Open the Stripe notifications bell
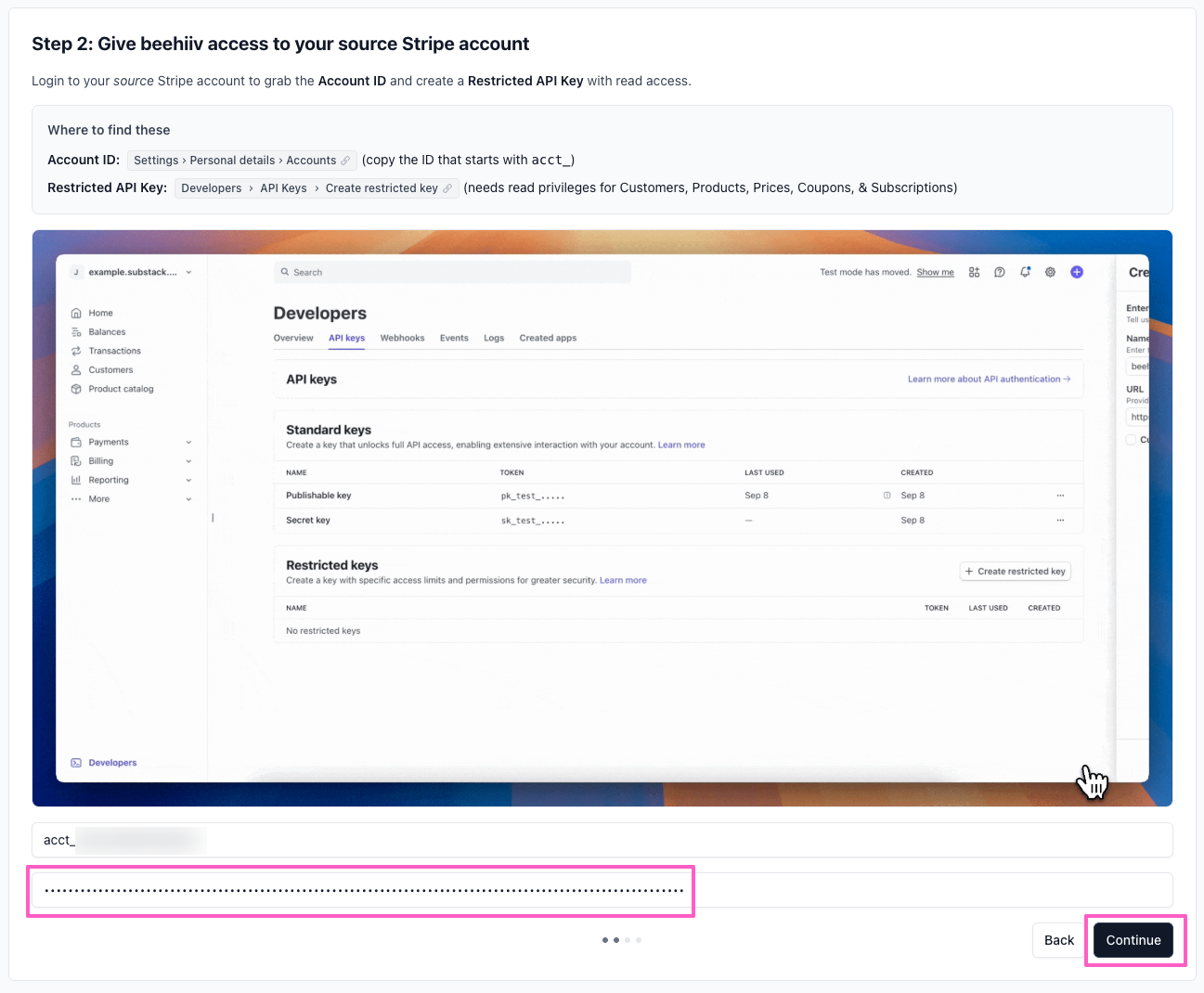This screenshot has height=993, width=1204. tap(1025, 272)
